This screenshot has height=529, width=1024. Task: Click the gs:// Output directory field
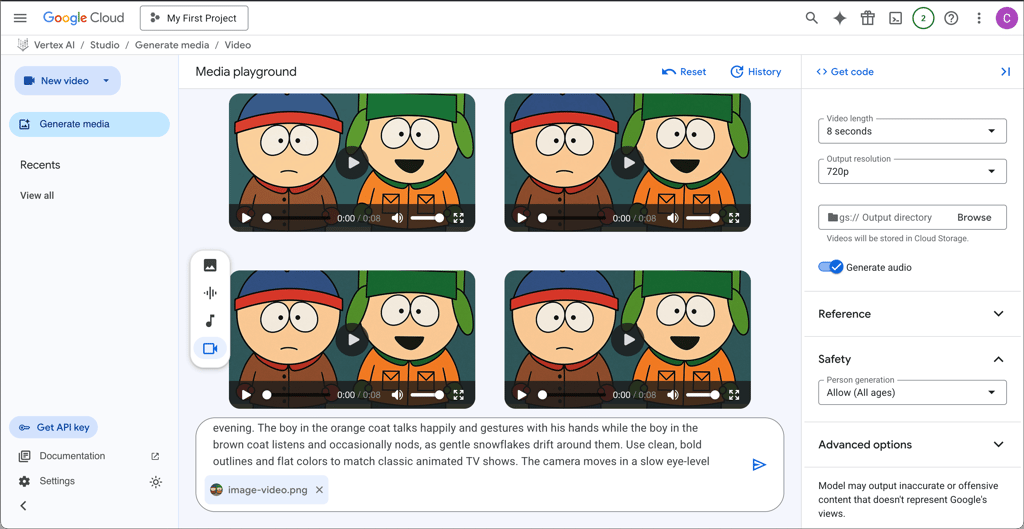point(912,217)
